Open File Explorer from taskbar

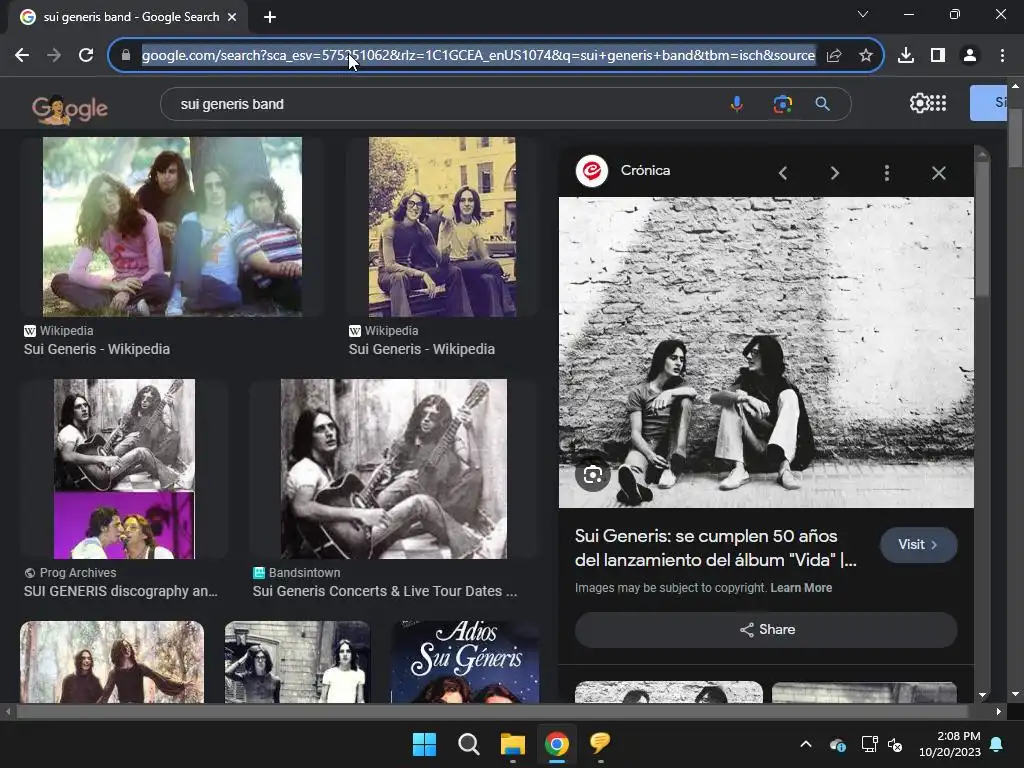pyautogui.click(x=513, y=744)
